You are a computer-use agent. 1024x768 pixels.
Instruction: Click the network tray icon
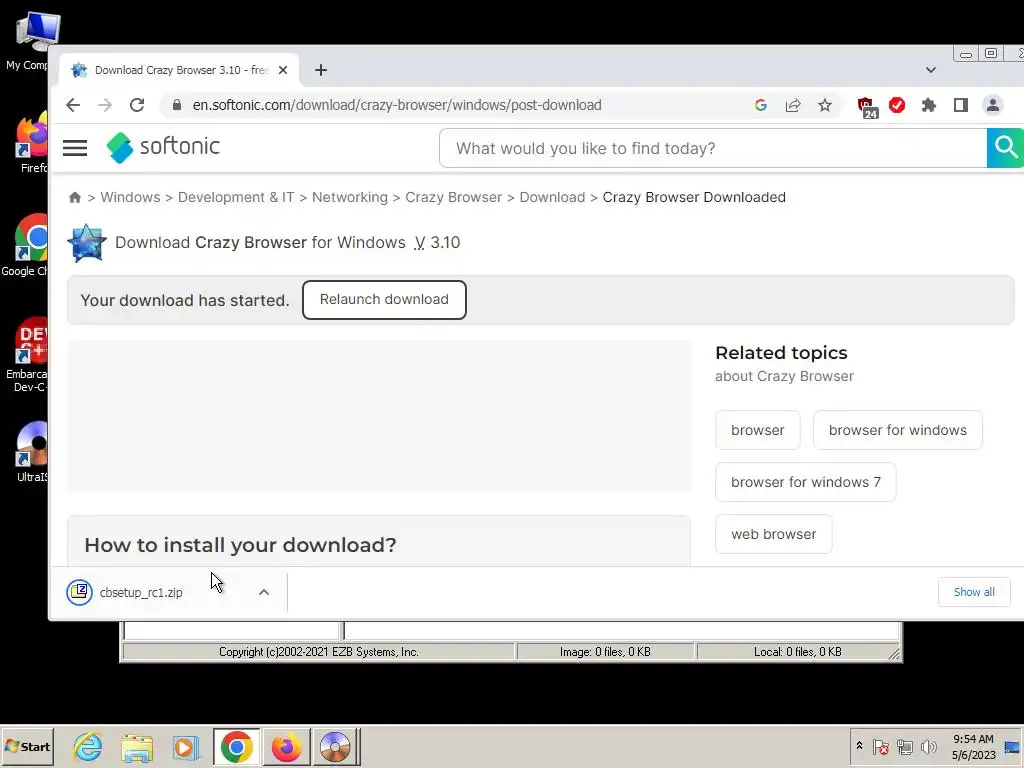(x=904, y=746)
